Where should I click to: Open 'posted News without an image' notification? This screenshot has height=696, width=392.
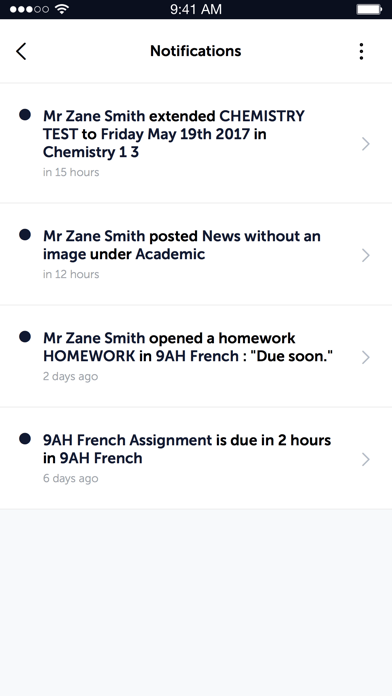196,254
